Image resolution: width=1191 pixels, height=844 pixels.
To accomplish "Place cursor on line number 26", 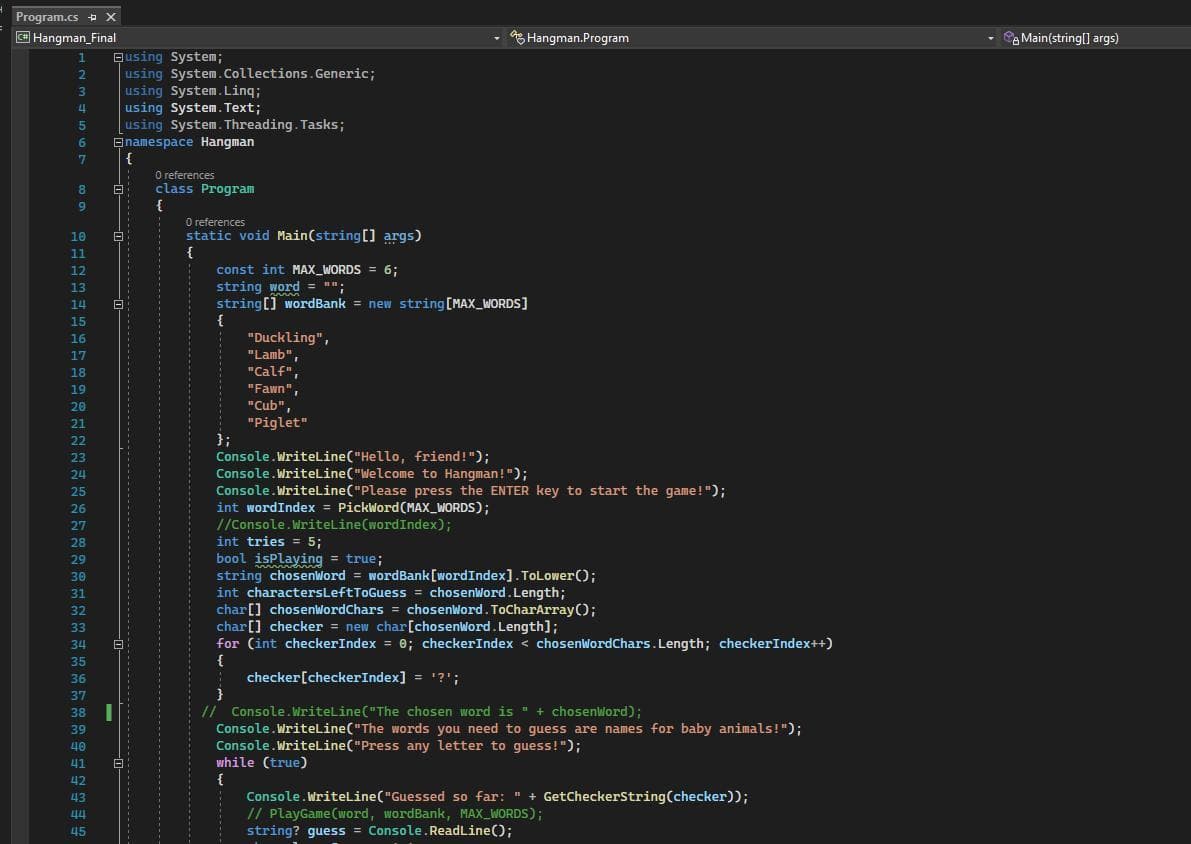I will point(78,508).
